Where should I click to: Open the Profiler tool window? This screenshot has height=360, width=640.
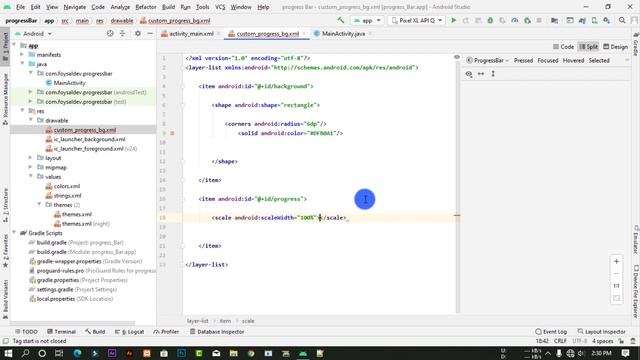tap(166, 332)
